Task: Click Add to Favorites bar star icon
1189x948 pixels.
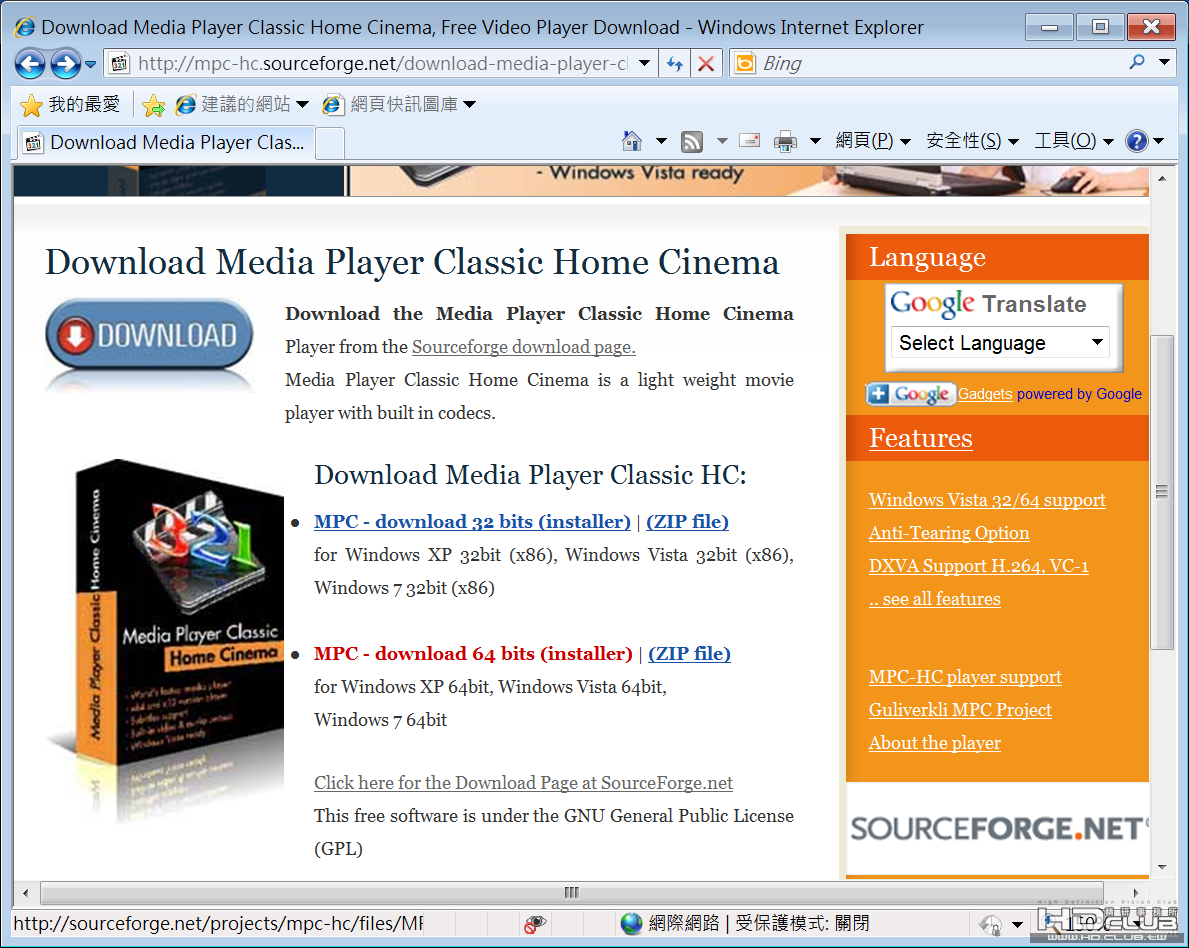Action: pos(153,105)
